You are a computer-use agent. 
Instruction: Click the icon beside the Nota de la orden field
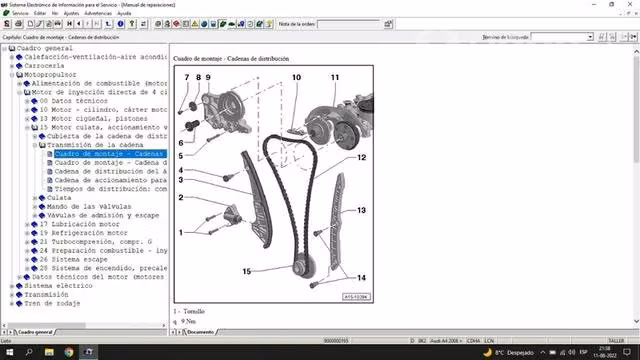388,24
